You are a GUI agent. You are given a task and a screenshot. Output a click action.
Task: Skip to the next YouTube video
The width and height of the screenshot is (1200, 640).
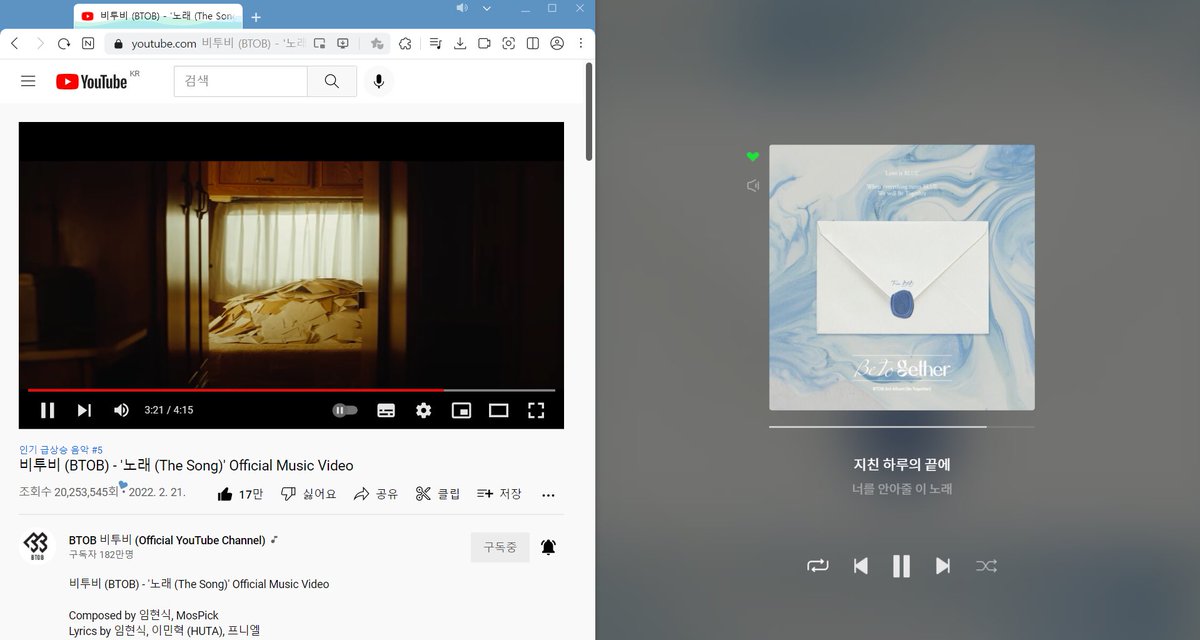84,410
